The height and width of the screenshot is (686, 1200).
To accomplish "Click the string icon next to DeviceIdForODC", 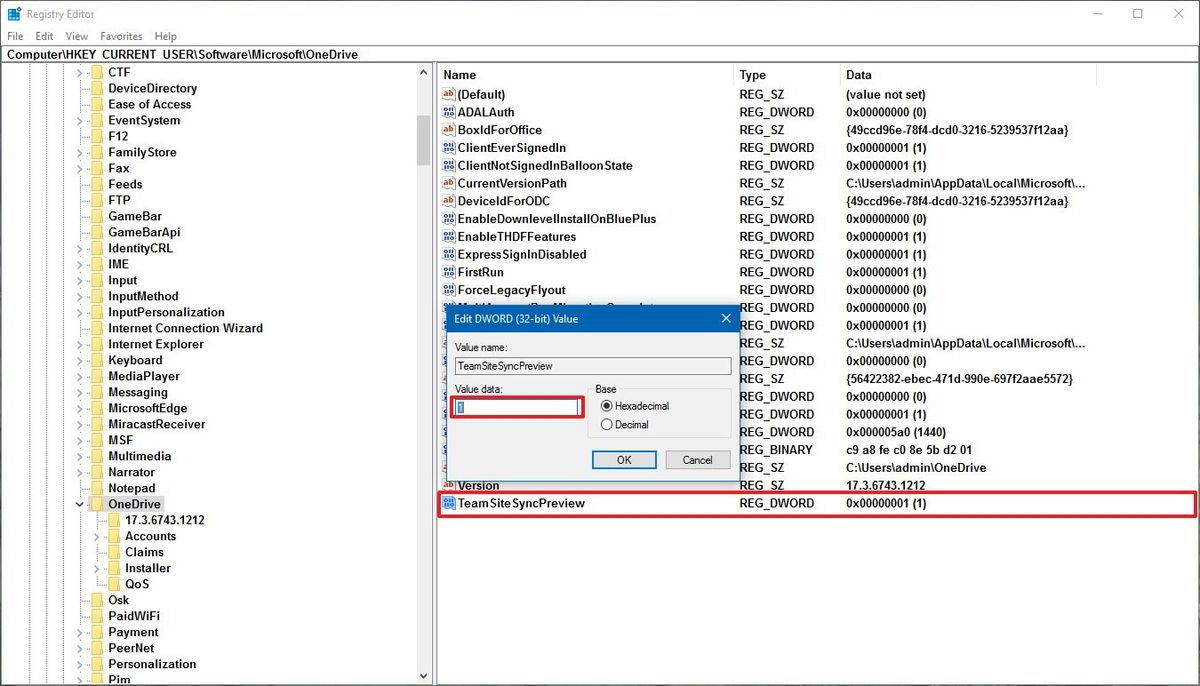I will 448,200.
